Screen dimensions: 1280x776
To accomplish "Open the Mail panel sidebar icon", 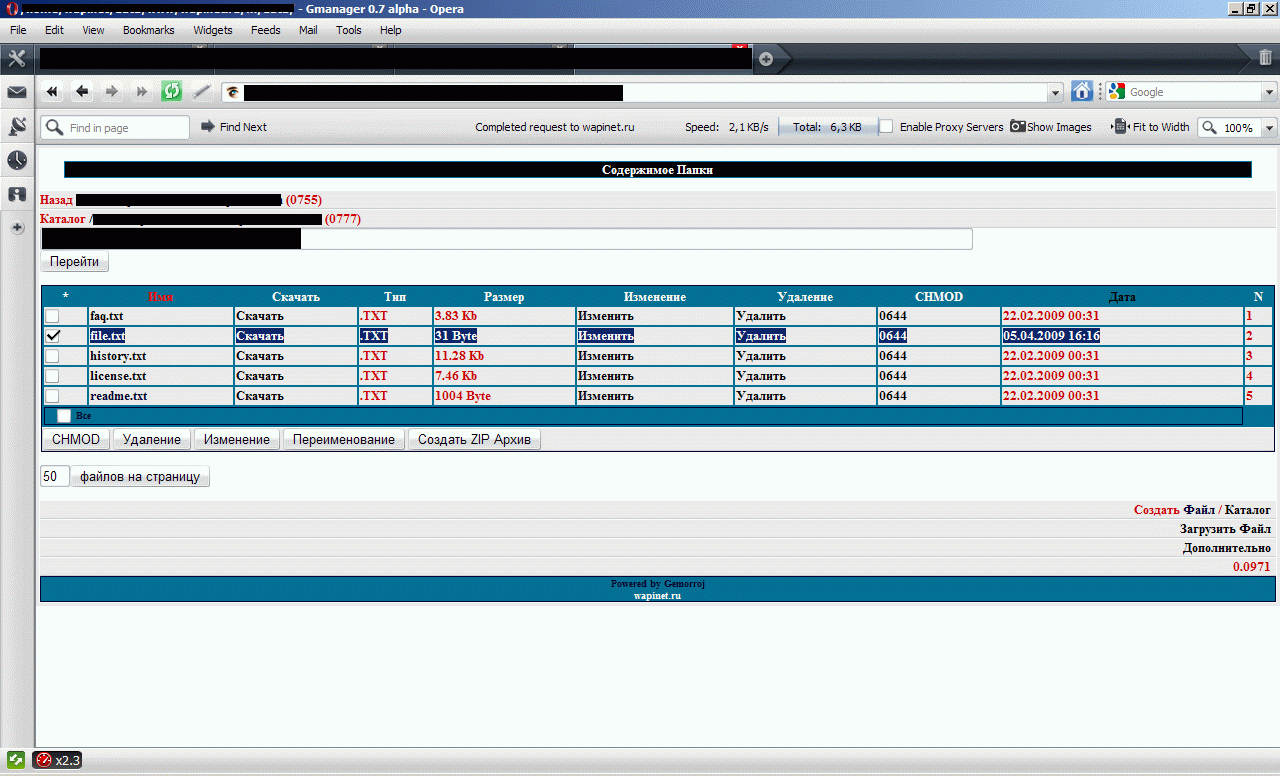I will coord(17,93).
